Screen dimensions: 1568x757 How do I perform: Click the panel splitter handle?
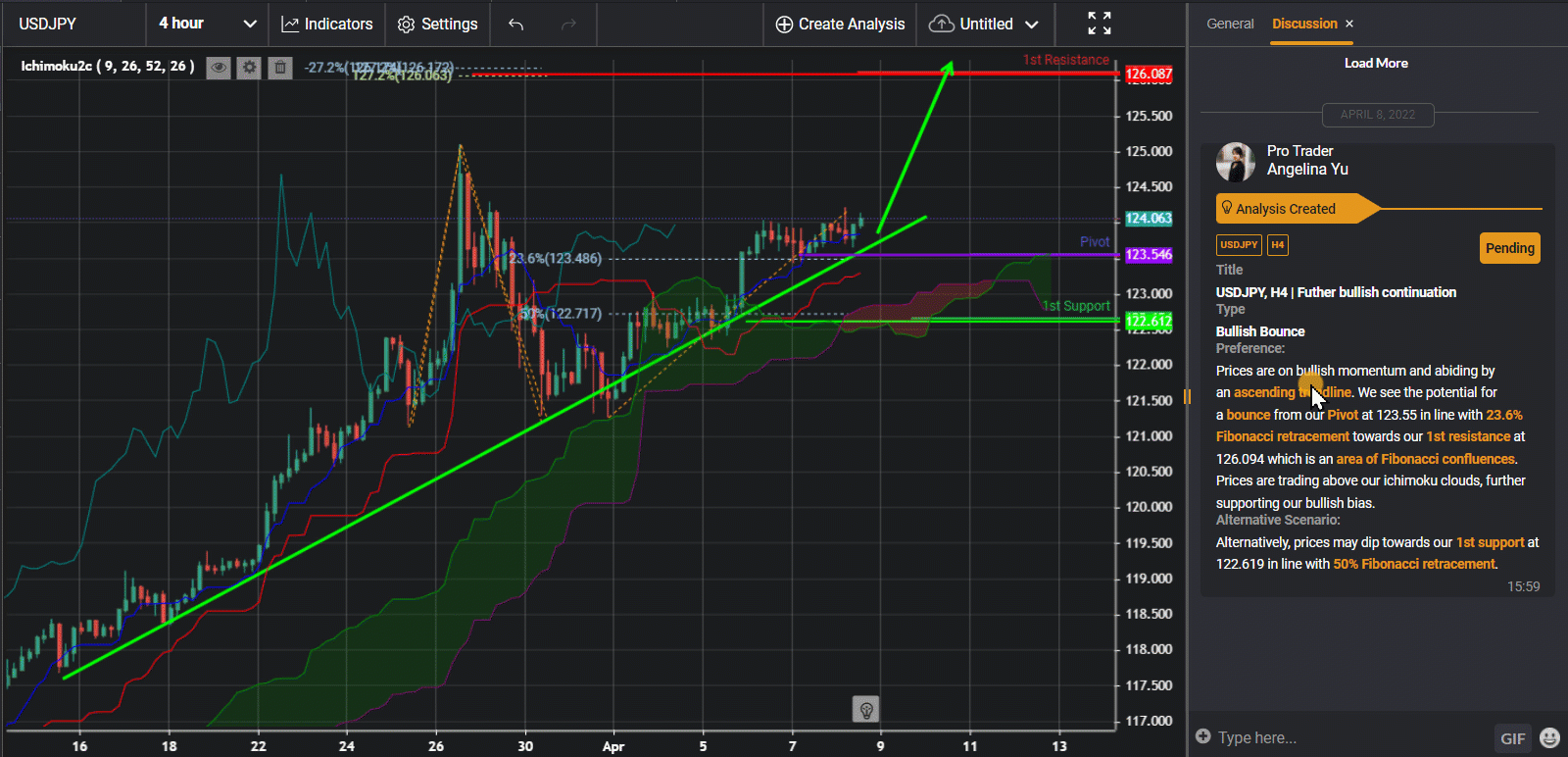(x=1187, y=396)
